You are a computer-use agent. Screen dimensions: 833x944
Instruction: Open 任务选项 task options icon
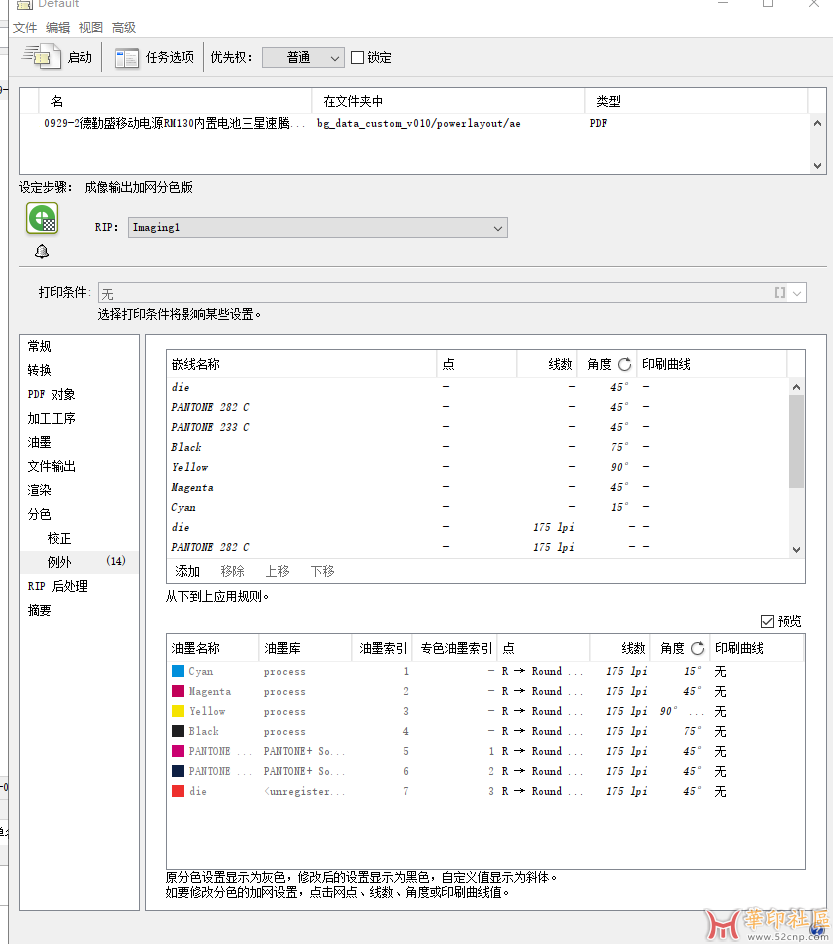(127, 58)
